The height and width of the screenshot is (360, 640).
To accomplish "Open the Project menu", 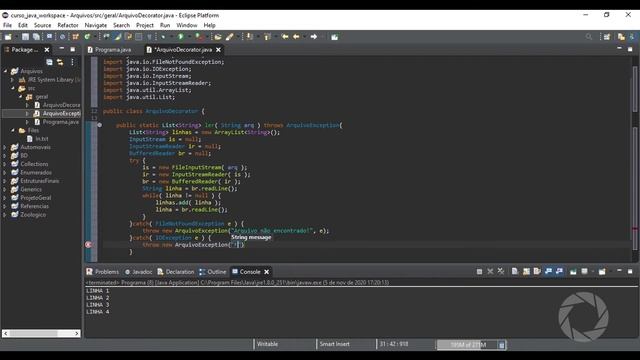I will [145, 25].
